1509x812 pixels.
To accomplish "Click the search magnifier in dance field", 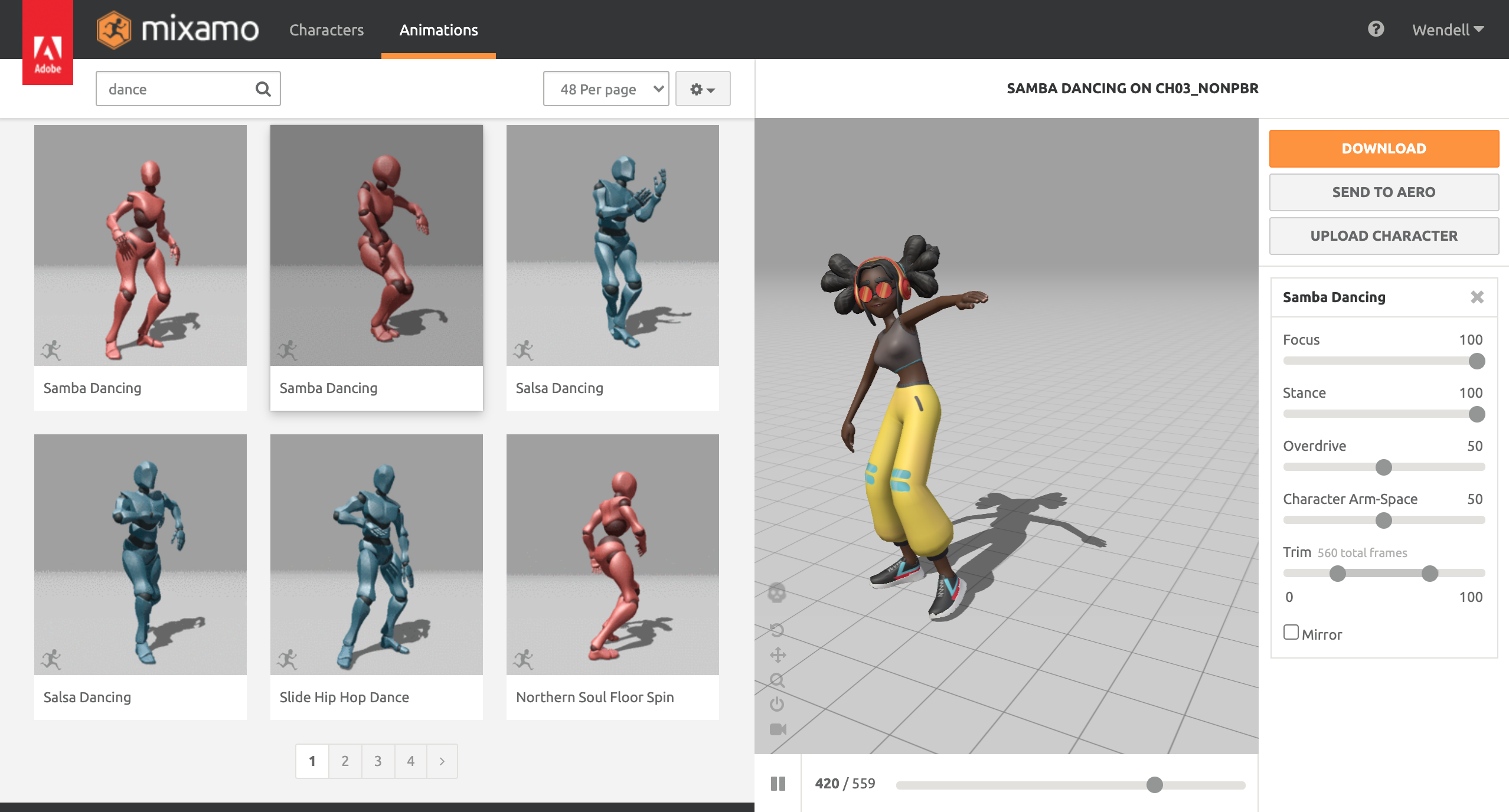I will point(263,89).
